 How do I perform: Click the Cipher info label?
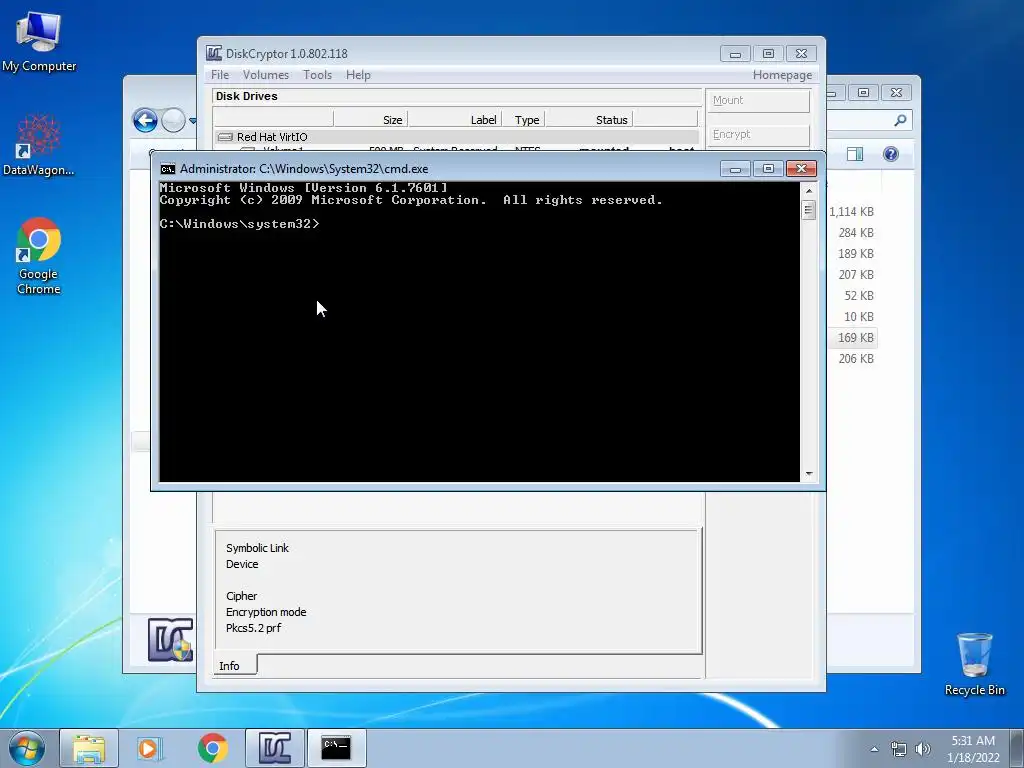point(242,596)
